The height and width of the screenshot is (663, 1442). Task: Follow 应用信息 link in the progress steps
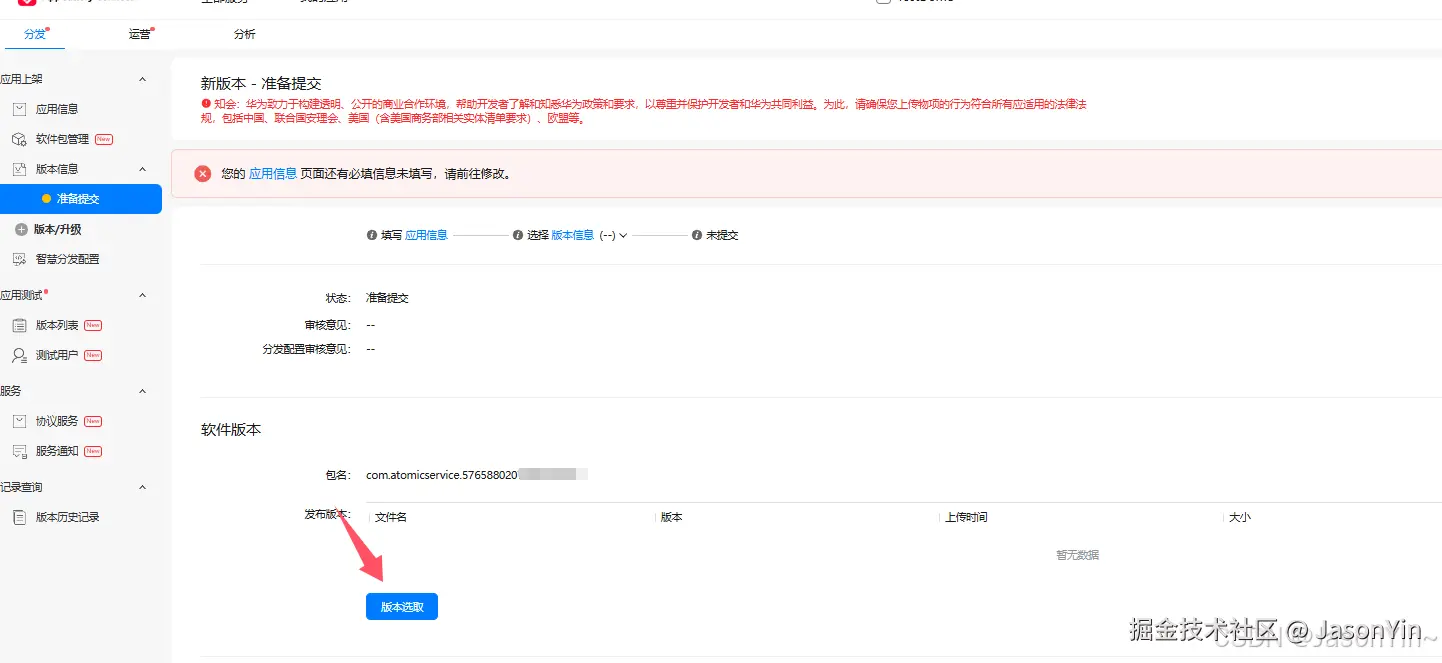tap(426, 235)
